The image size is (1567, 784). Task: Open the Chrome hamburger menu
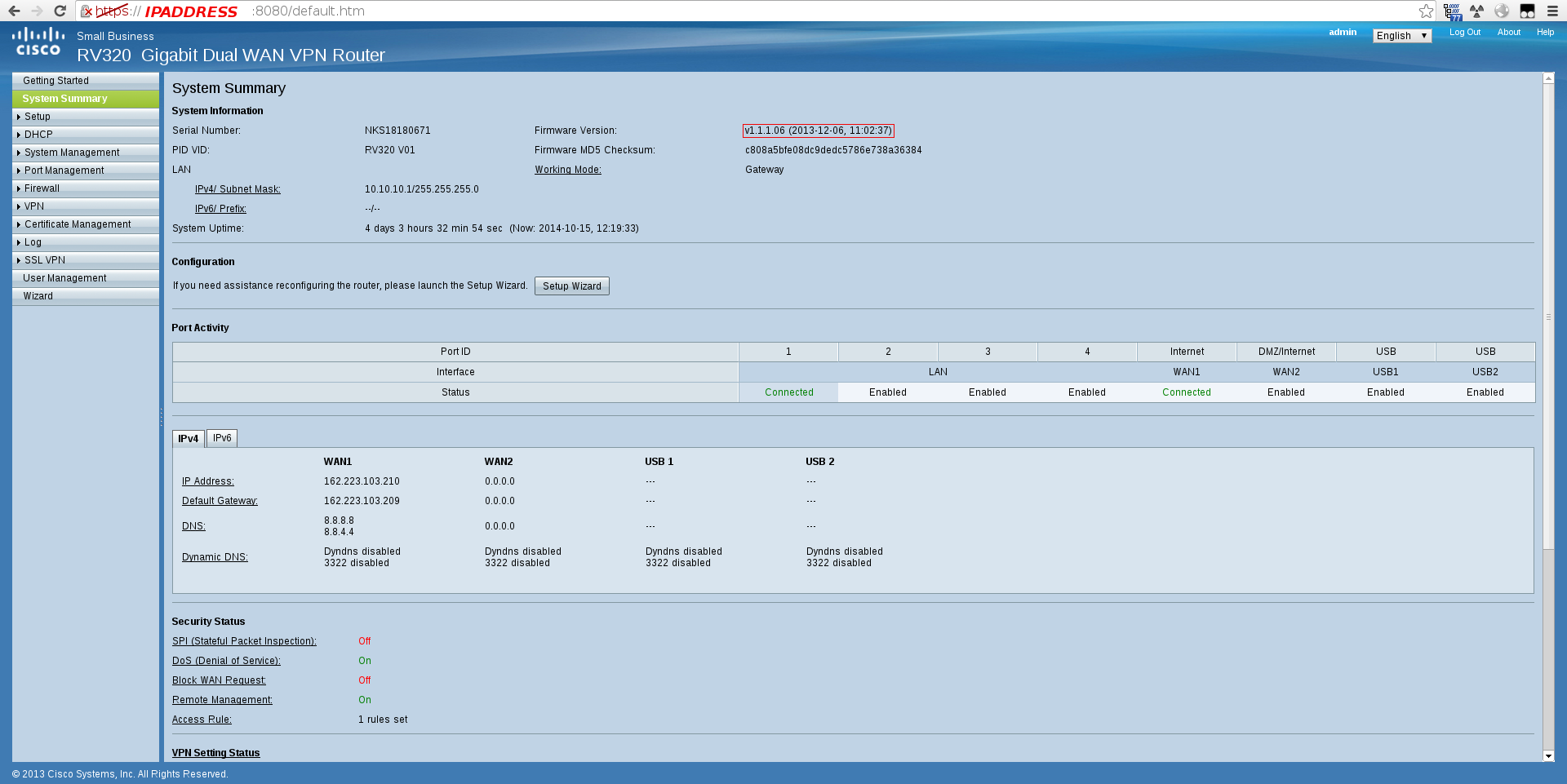[x=1552, y=11]
